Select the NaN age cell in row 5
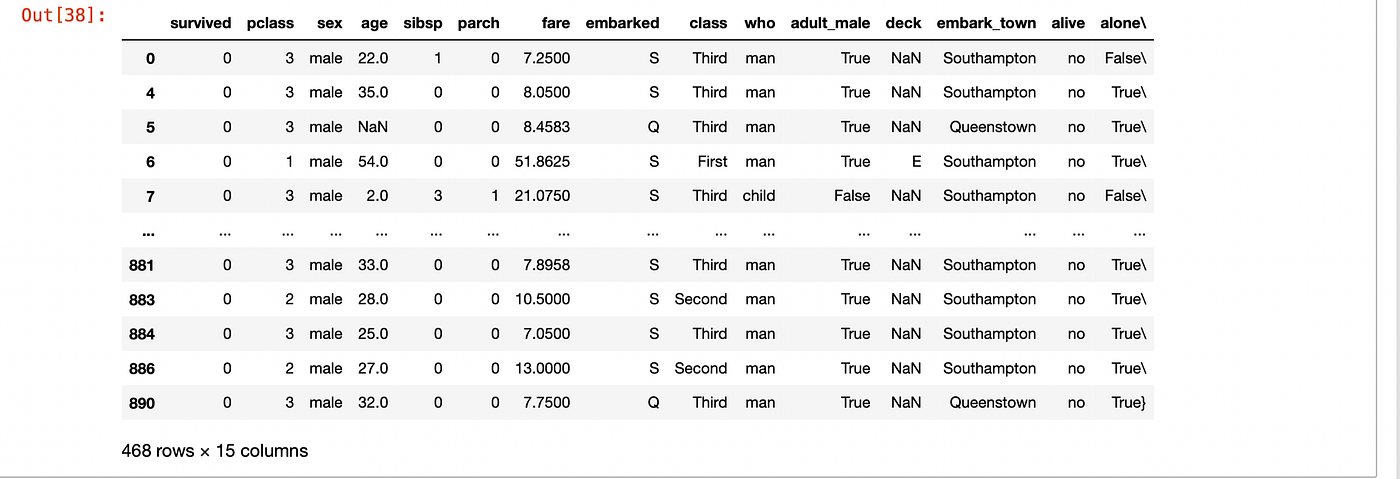The width and height of the screenshot is (1400, 479). pos(372,127)
